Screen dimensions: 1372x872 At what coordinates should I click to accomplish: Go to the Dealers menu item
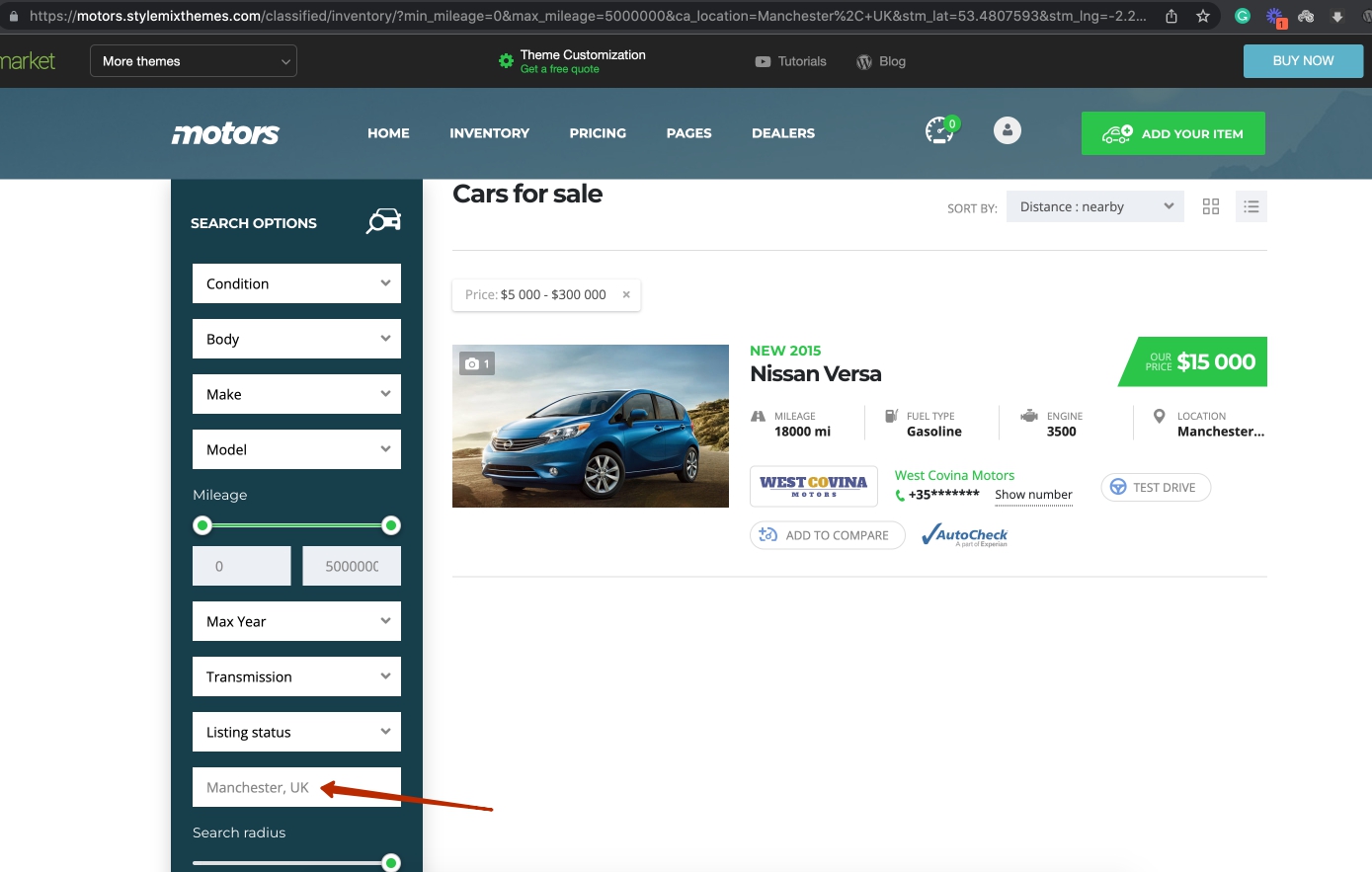click(782, 133)
